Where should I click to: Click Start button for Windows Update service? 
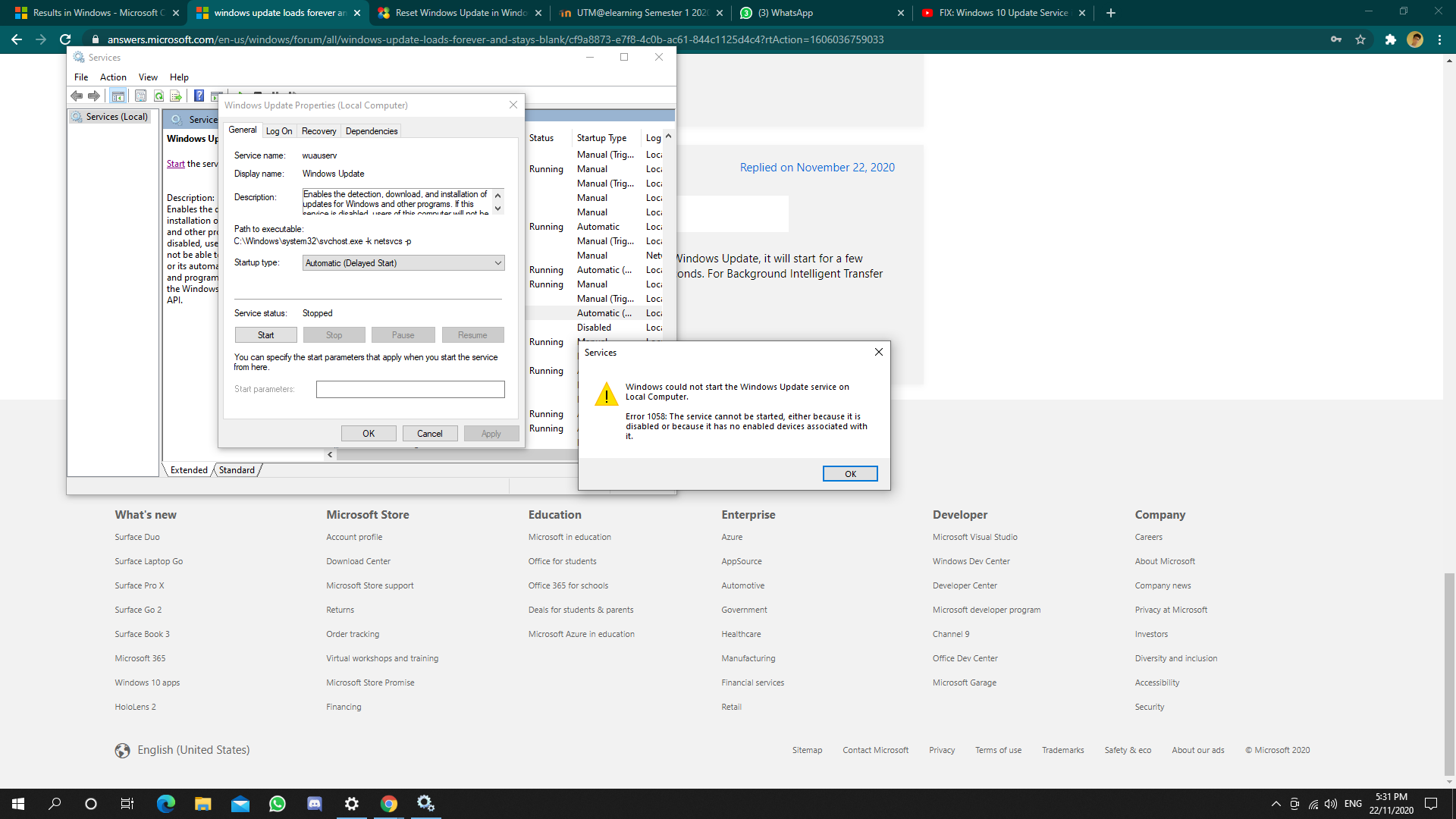pos(266,335)
